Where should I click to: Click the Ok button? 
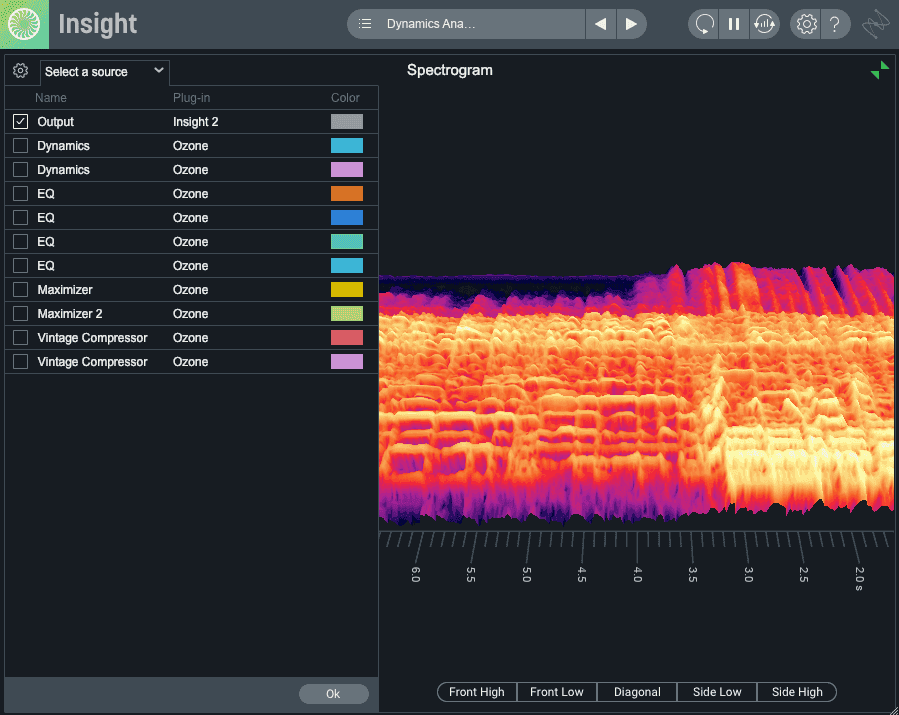click(334, 694)
